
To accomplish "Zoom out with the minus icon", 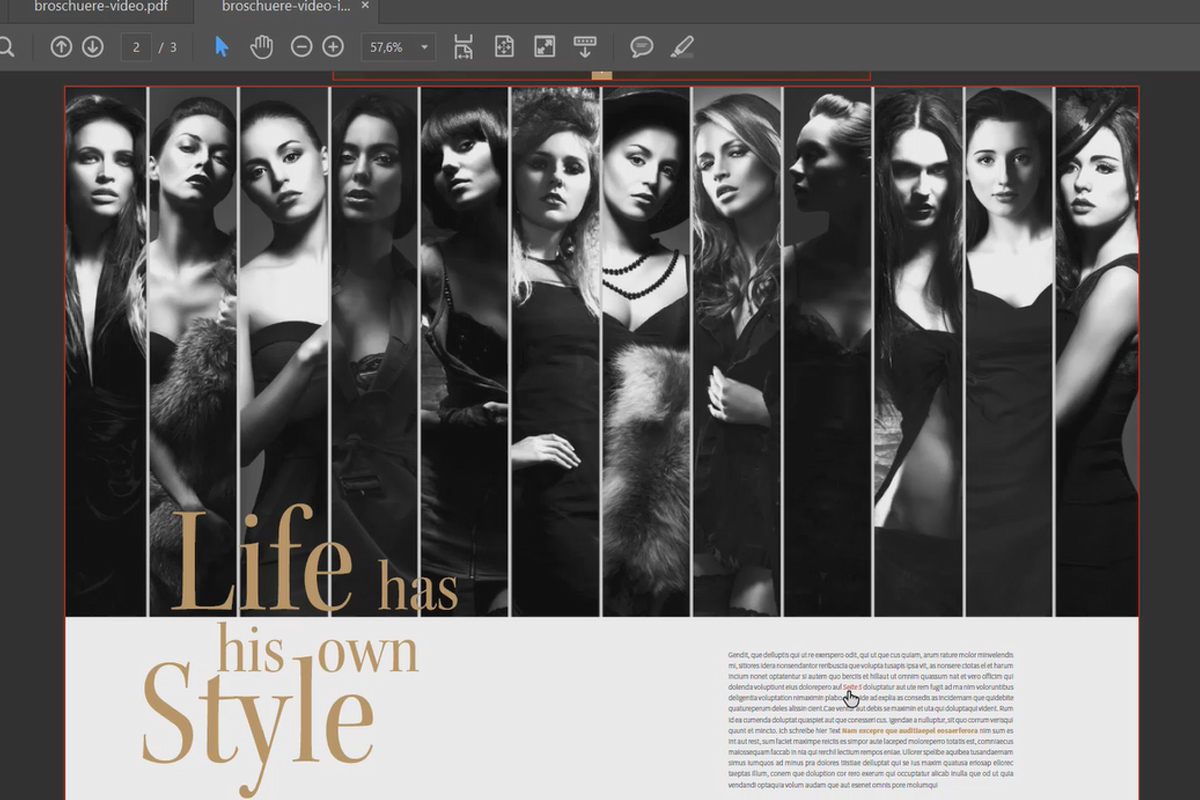I will pos(301,47).
